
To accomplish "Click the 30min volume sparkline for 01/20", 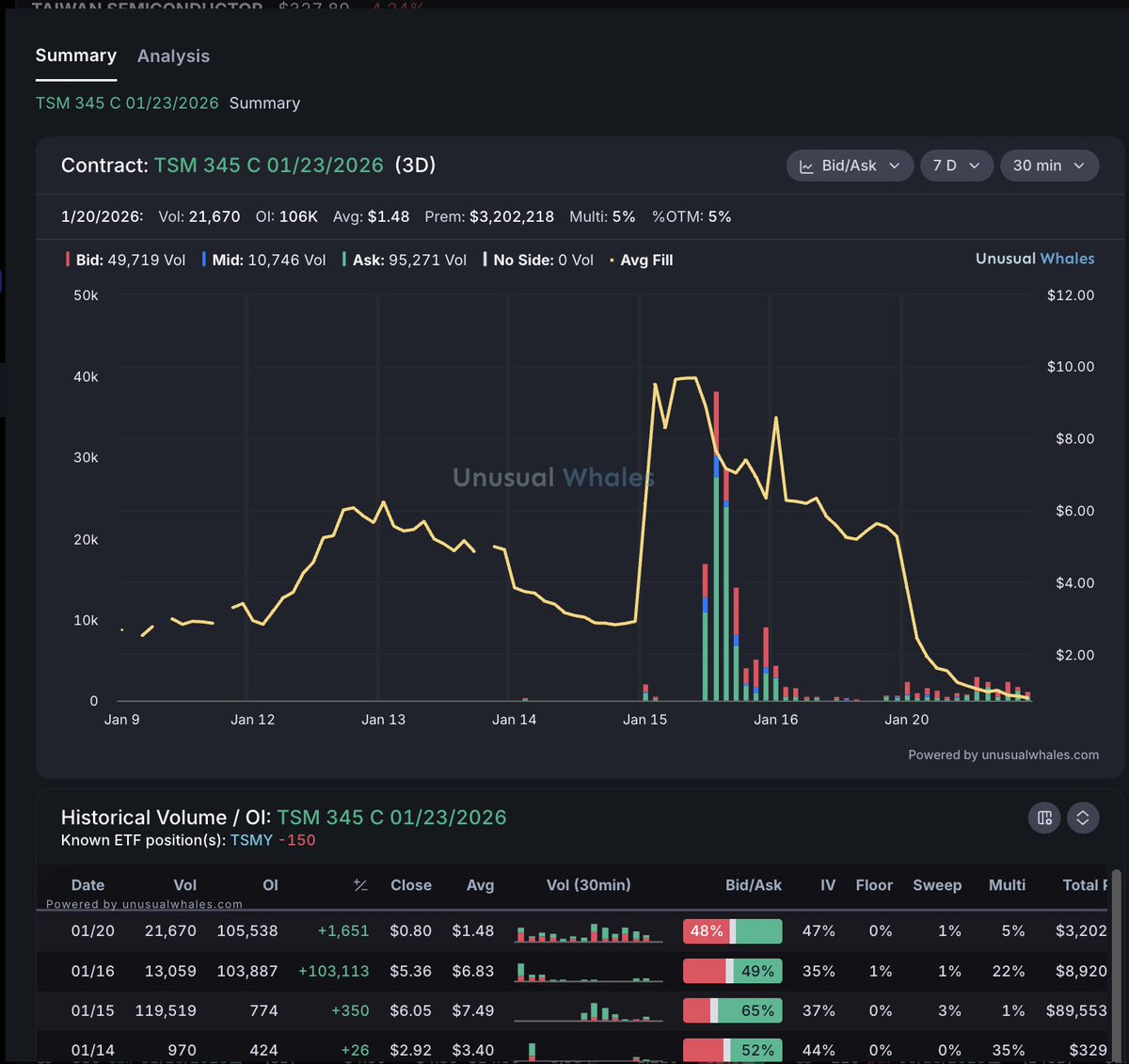I will [588, 932].
